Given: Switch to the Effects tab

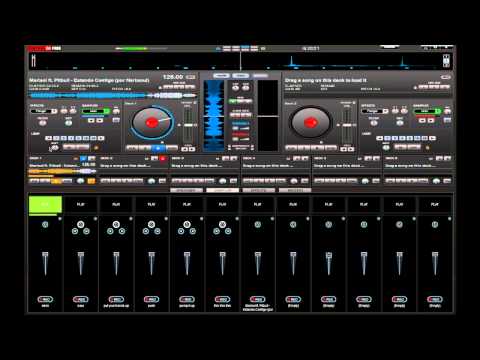Looking at the screenshot, I should [x=259, y=190].
